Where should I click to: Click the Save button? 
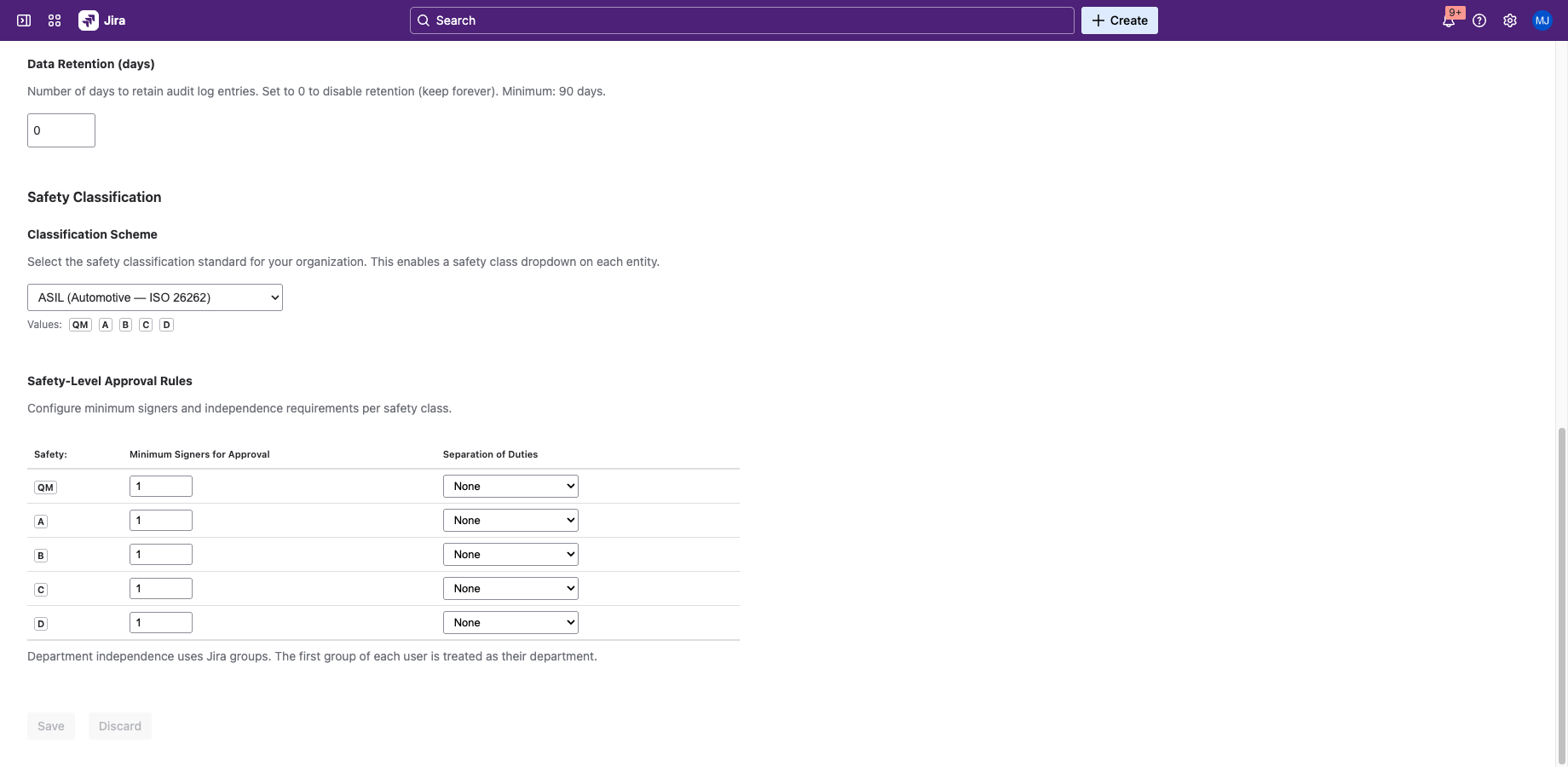coord(50,726)
